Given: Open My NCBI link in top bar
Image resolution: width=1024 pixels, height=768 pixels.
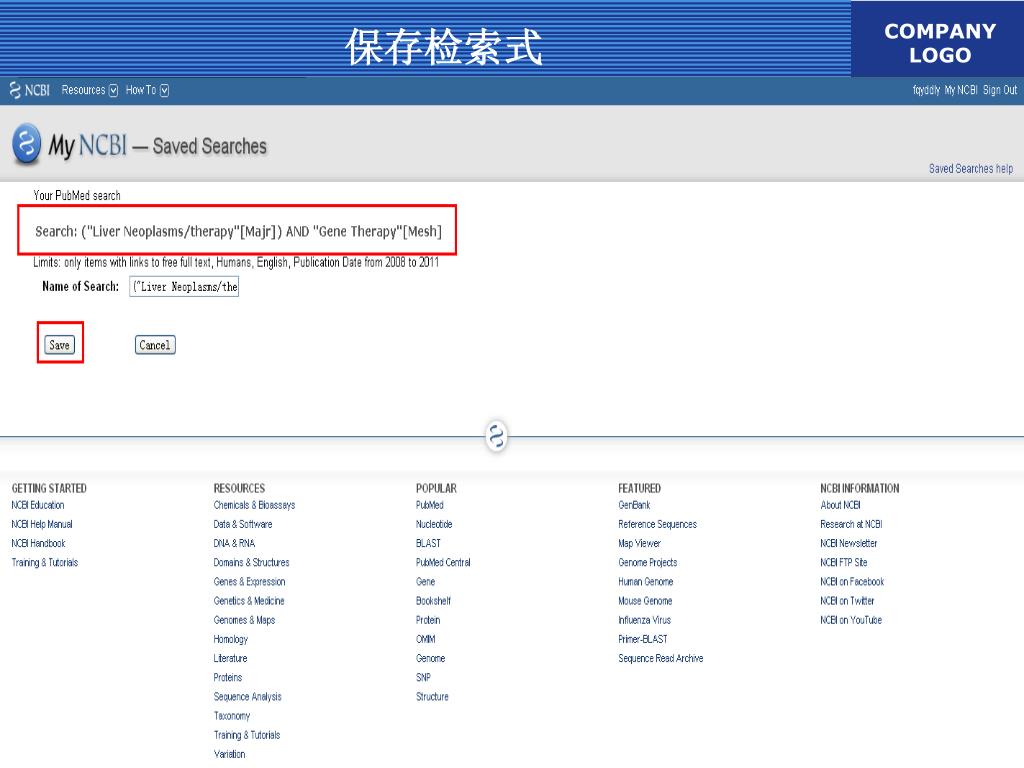Looking at the screenshot, I should click(x=961, y=90).
